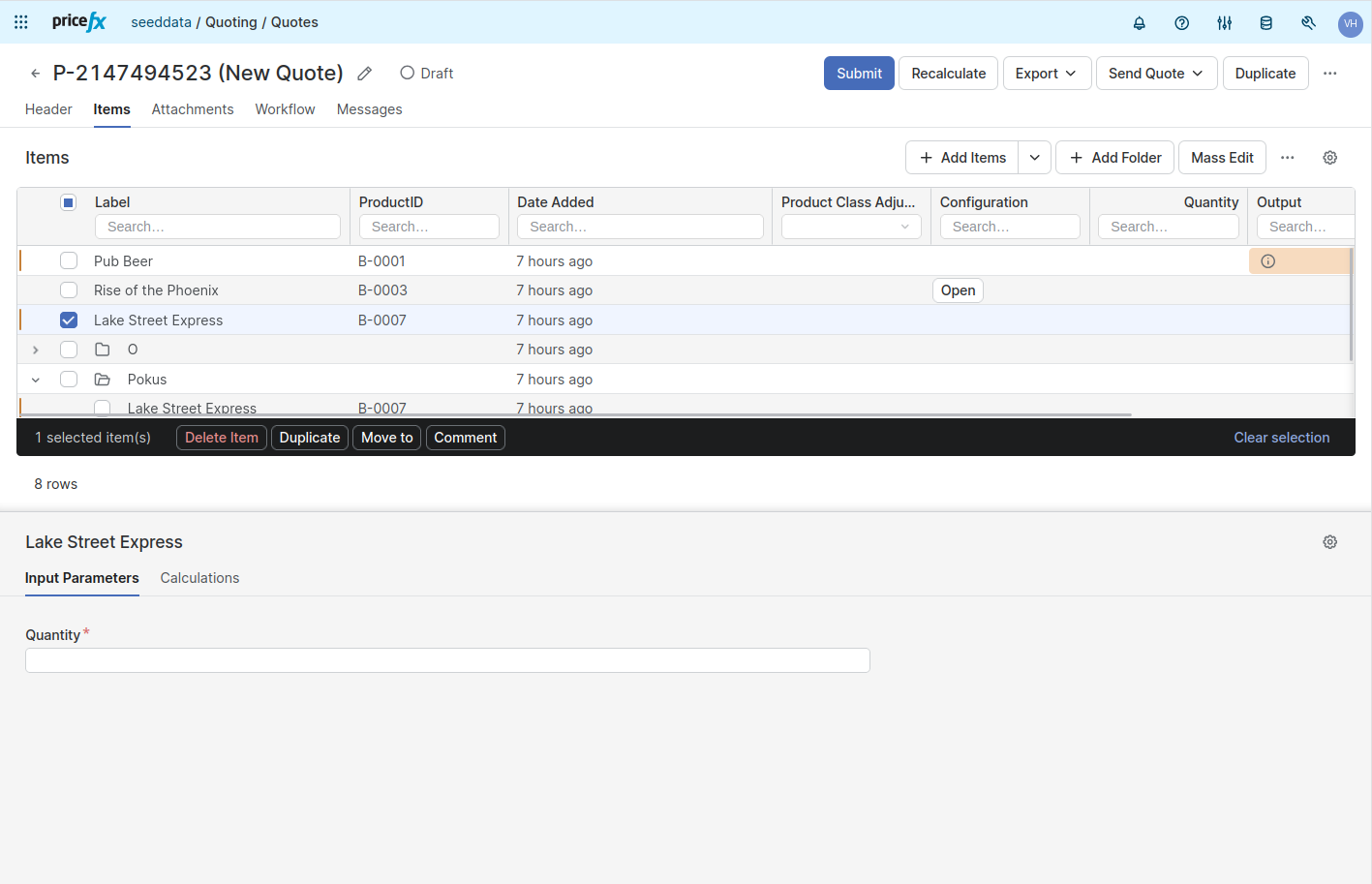
Task: Go back using the left arrow
Action: (x=36, y=74)
